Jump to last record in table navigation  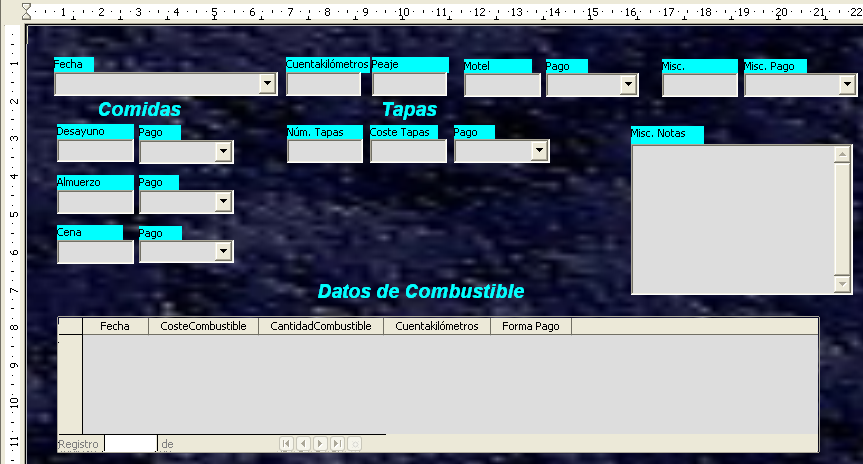337,443
